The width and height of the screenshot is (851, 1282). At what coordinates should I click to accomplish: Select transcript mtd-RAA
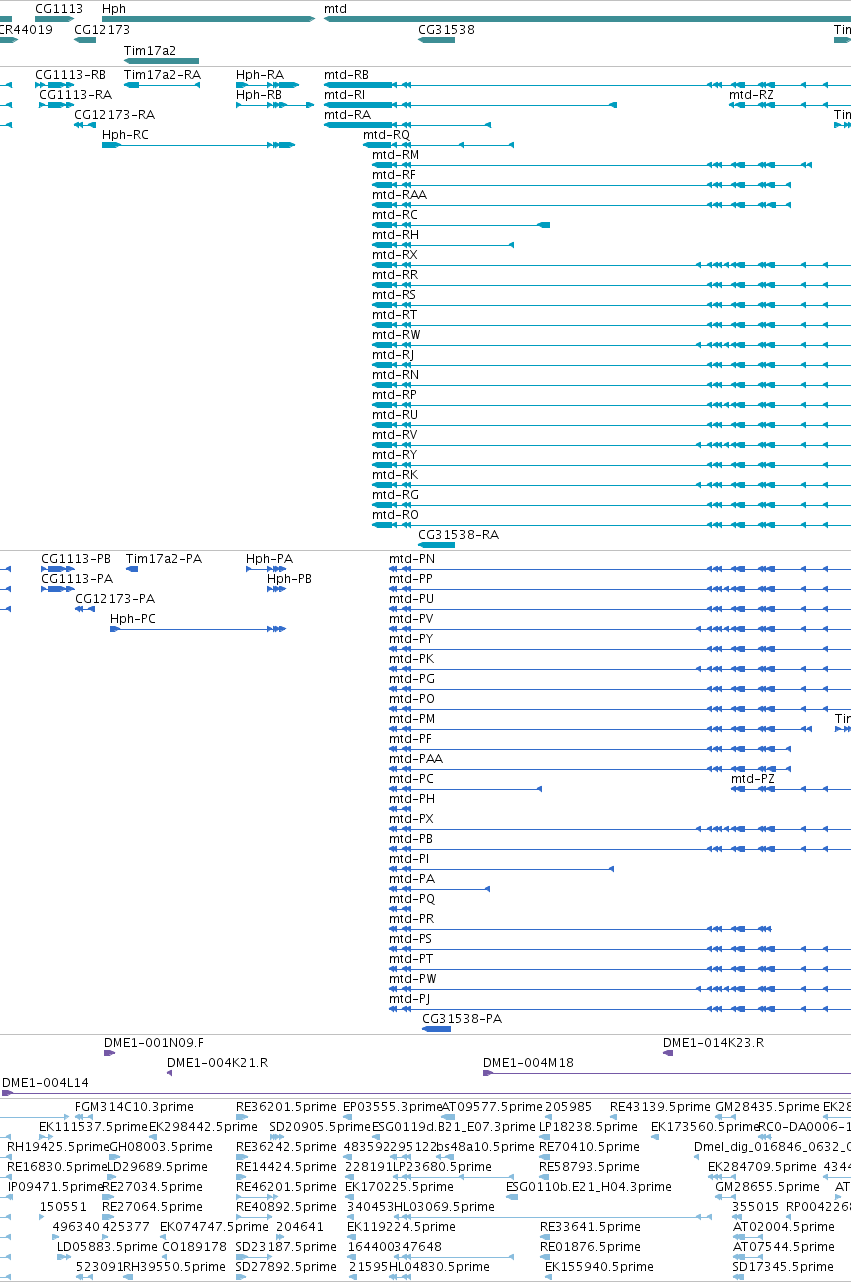tap(399, 195)
